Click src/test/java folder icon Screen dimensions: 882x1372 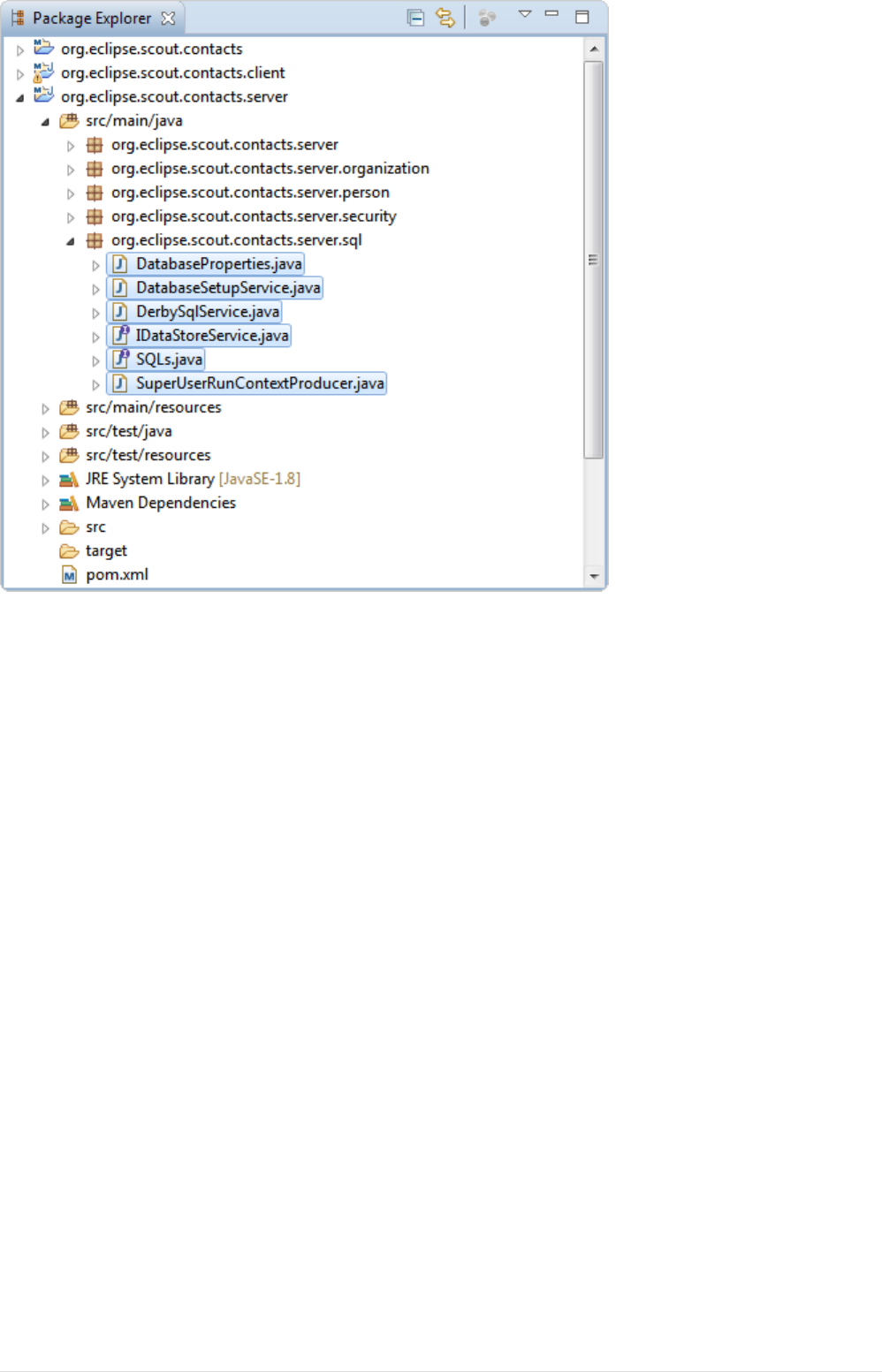pyautogui.click(x=69, y=431)
